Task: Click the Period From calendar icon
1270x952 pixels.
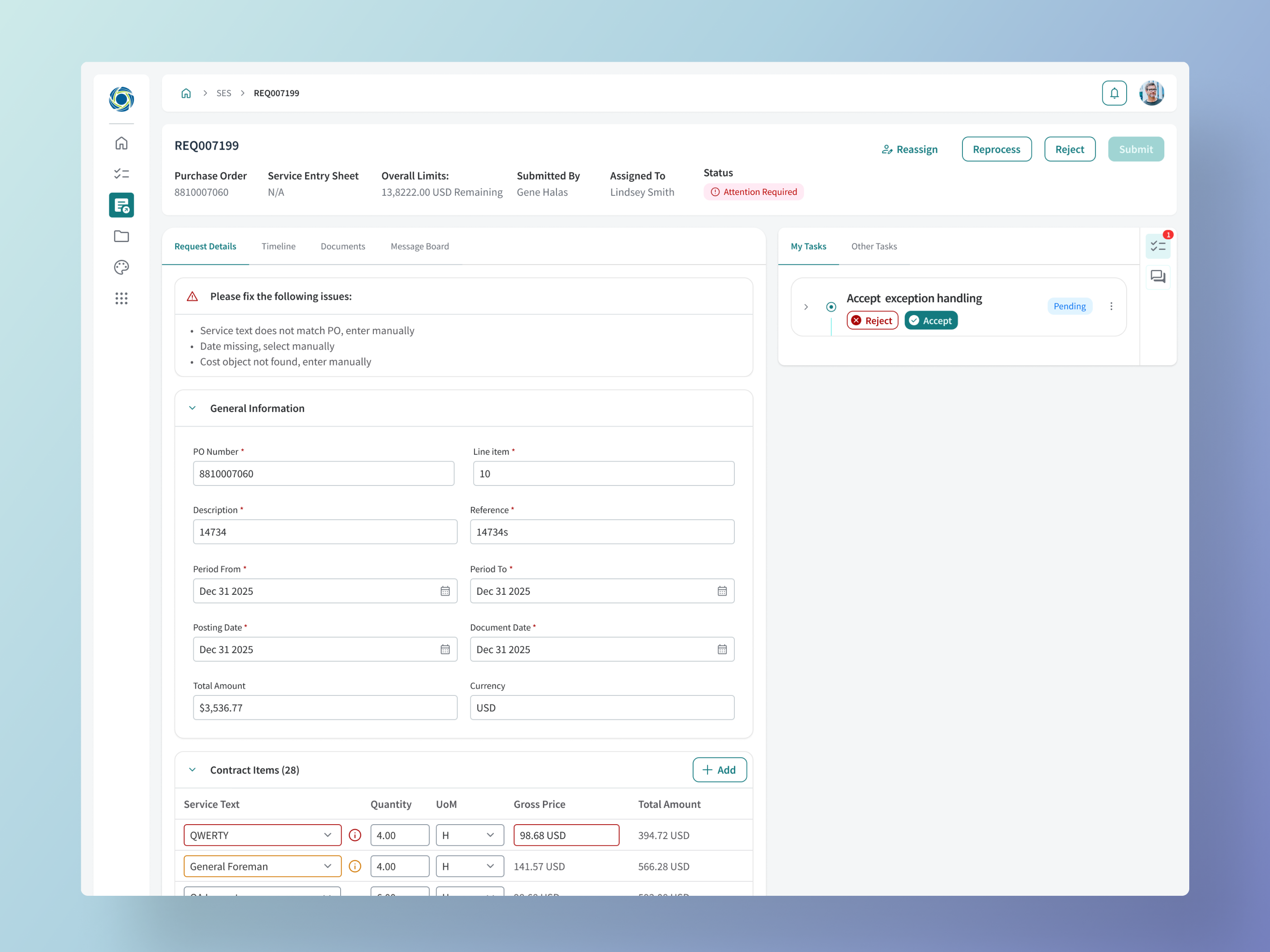Action: 445,591
